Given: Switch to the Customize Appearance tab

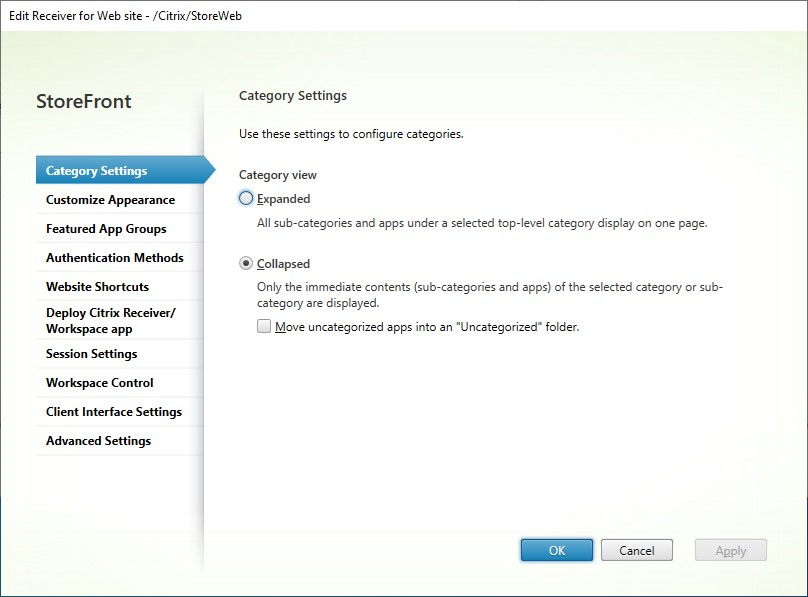Looking at the screenshot, I should click(110, 199).
